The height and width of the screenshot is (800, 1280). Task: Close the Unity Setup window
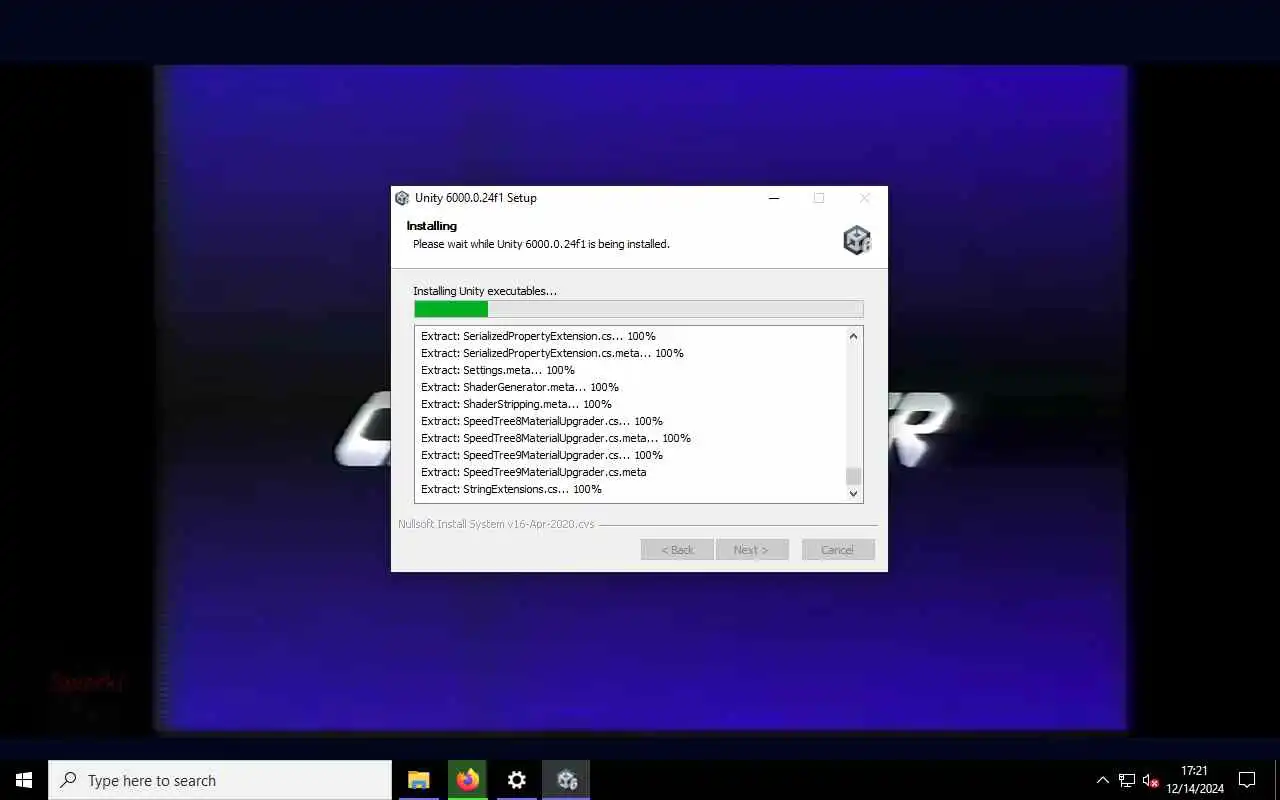click(865, 198)
